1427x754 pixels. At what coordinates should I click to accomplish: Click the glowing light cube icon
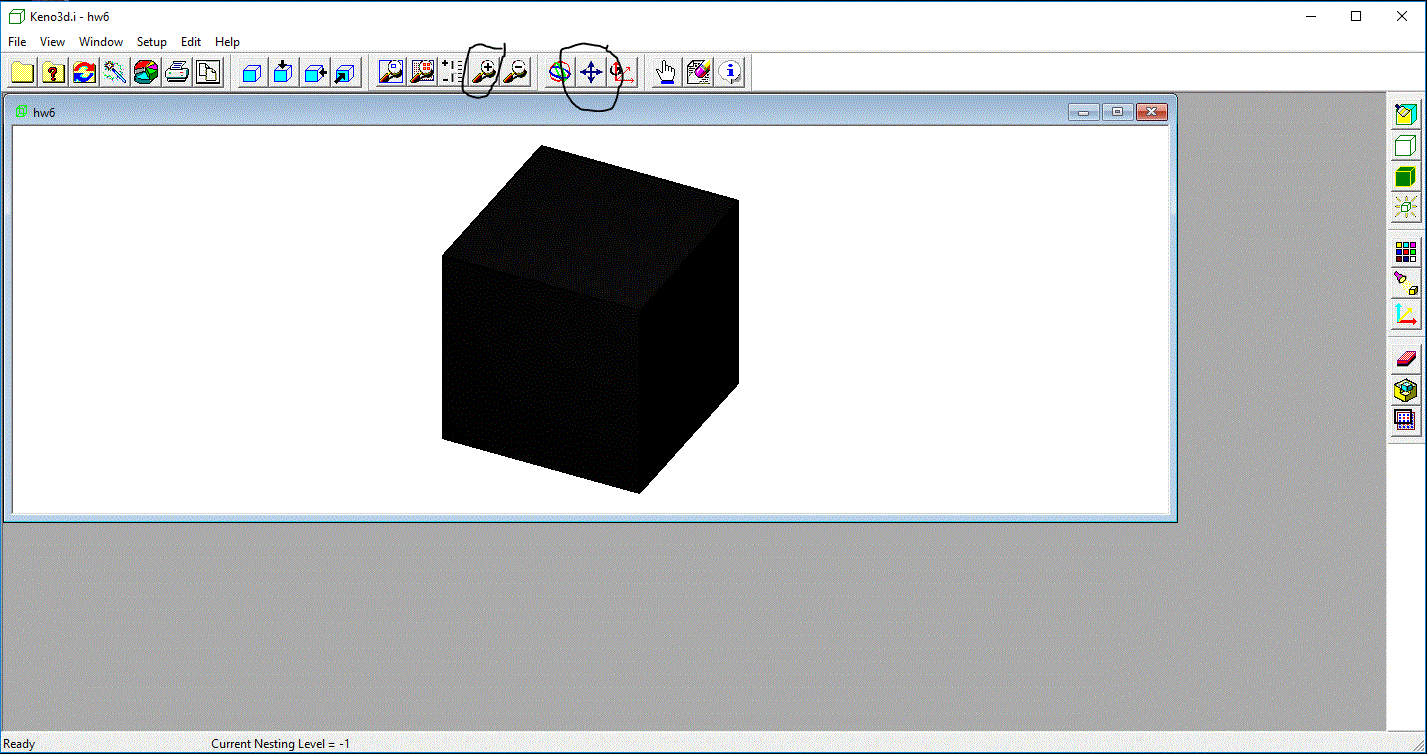pos(1406,208)
